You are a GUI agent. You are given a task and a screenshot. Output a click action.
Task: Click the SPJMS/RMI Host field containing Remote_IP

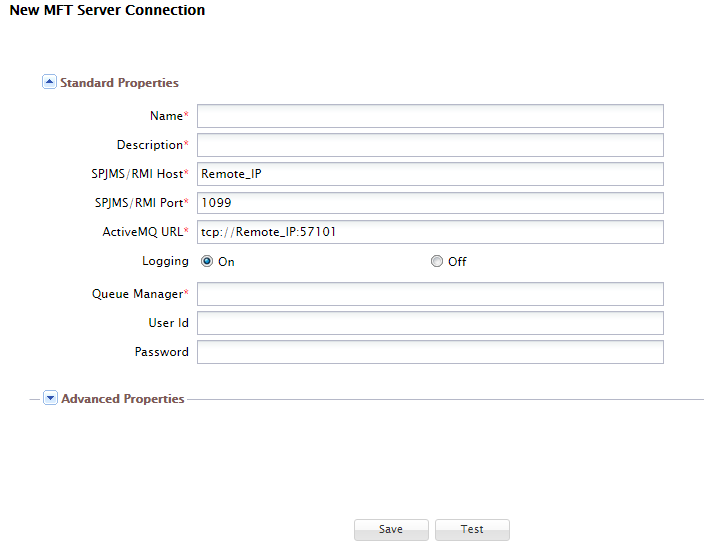click(430, 174)
